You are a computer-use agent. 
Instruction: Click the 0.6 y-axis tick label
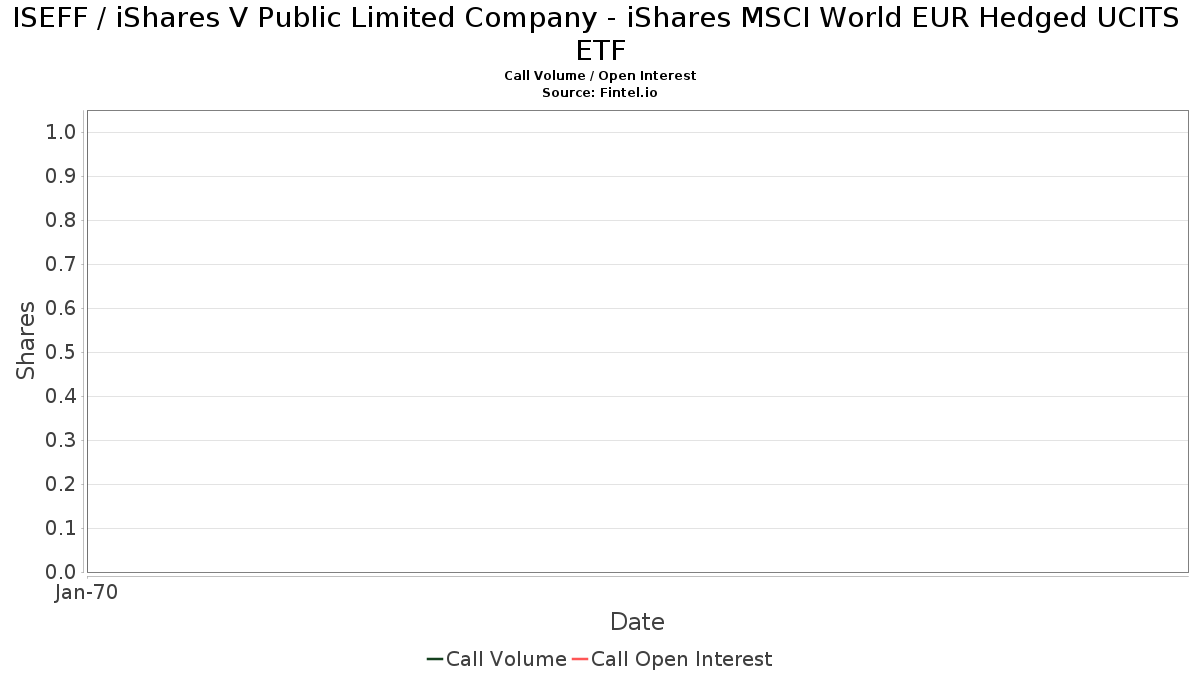(x=61, y=309)
